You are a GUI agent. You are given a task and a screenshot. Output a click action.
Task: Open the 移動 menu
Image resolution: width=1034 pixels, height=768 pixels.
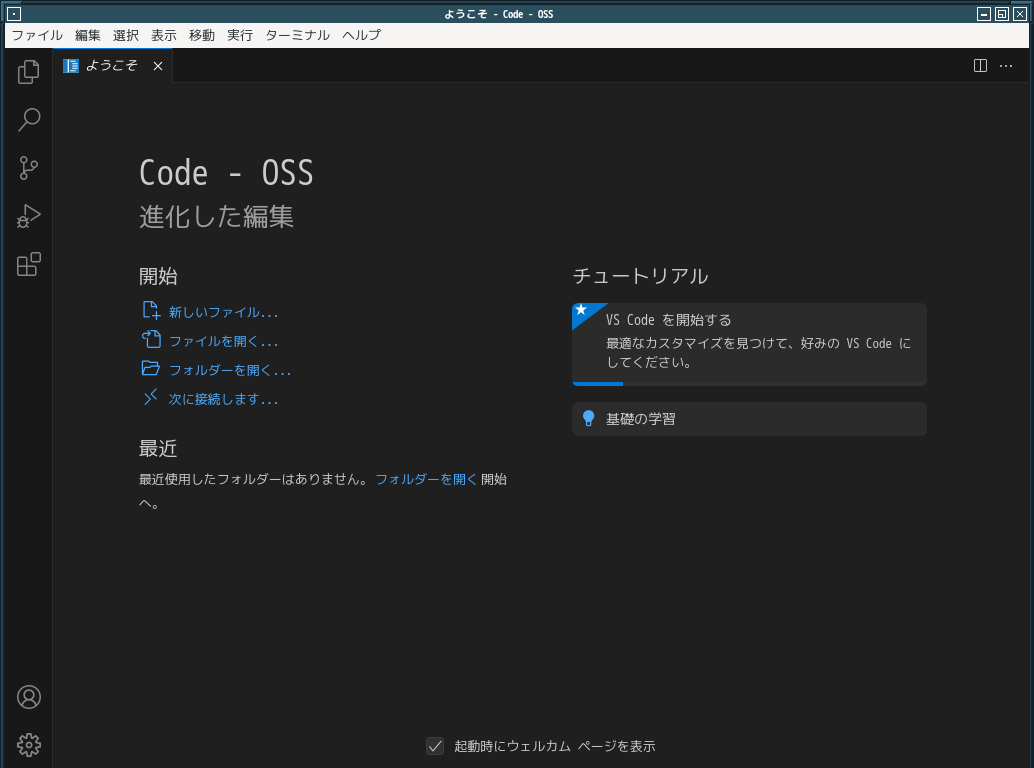pyautogui.click(x=202, y=35)
